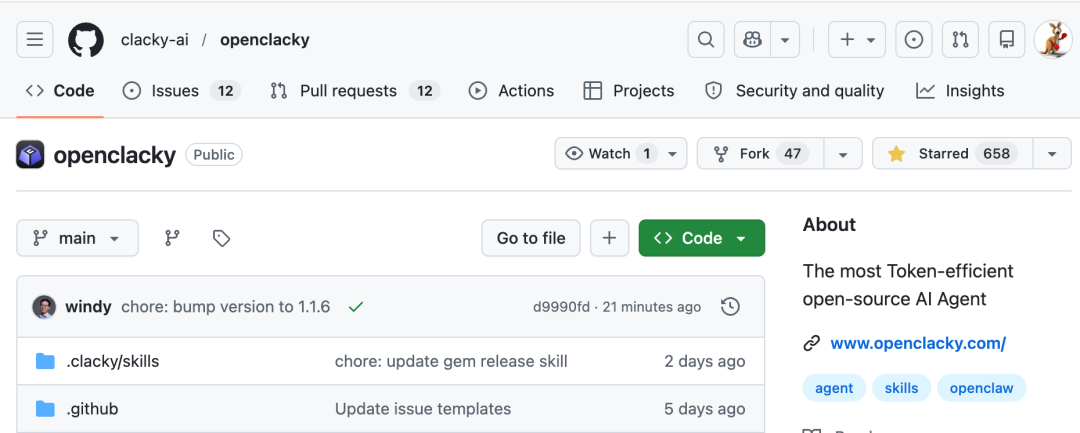
Task: Switch to the Issues tab
Action: [x=181, y=91]
